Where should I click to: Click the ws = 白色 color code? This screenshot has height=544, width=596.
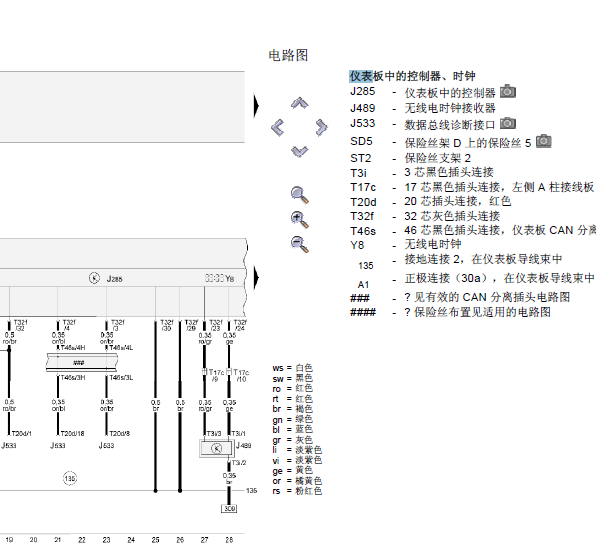click(292, 368)
